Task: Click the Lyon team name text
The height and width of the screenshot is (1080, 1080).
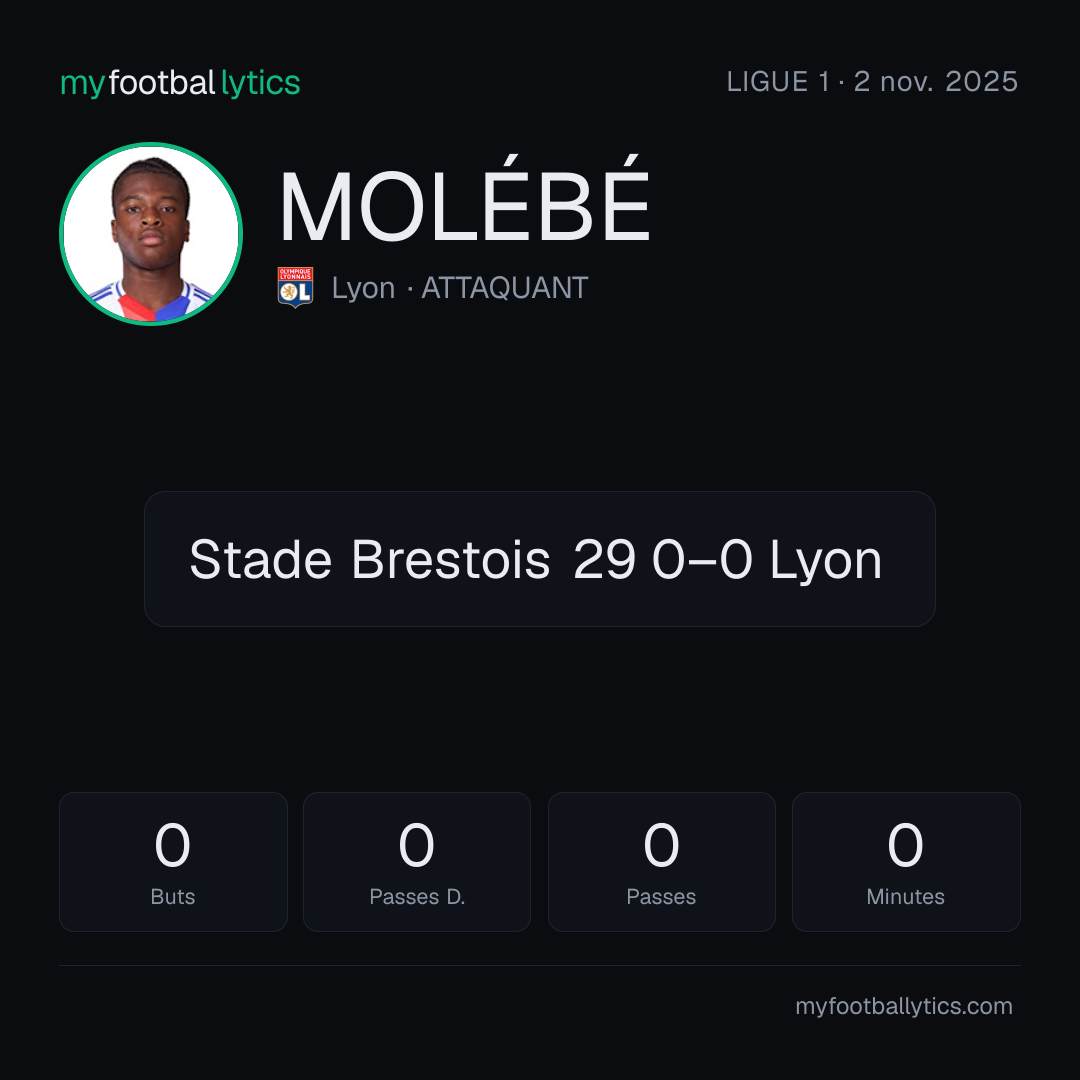Action: coord(363,288)
